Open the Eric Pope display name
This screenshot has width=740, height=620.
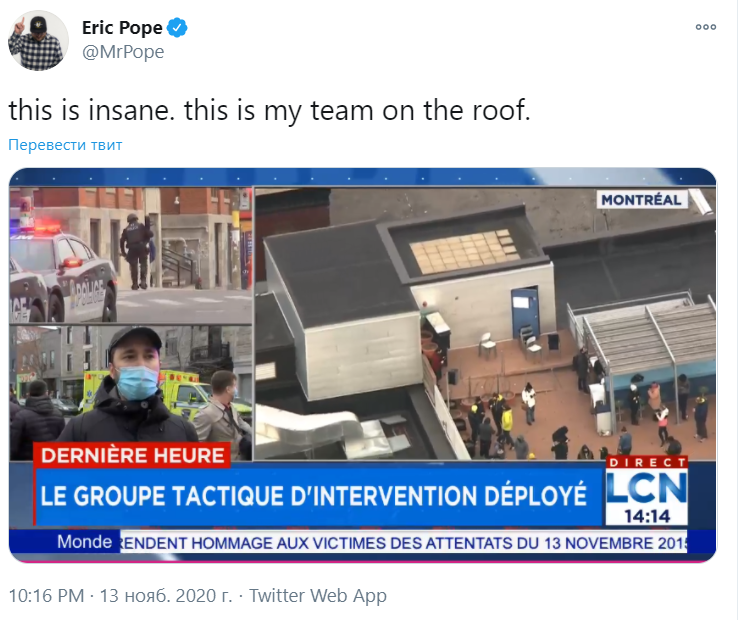[x=122, y=28]
